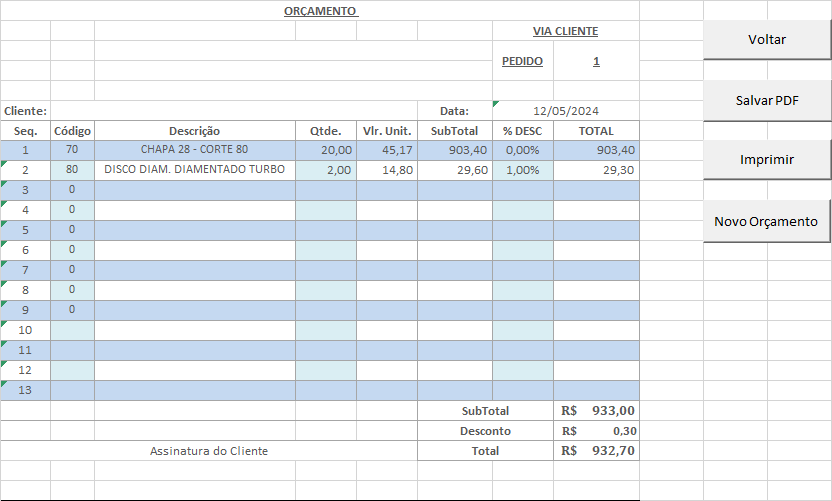Screen dimensions: 832x501
Task: Print using the Imprimir button
Action: (767, 160)
